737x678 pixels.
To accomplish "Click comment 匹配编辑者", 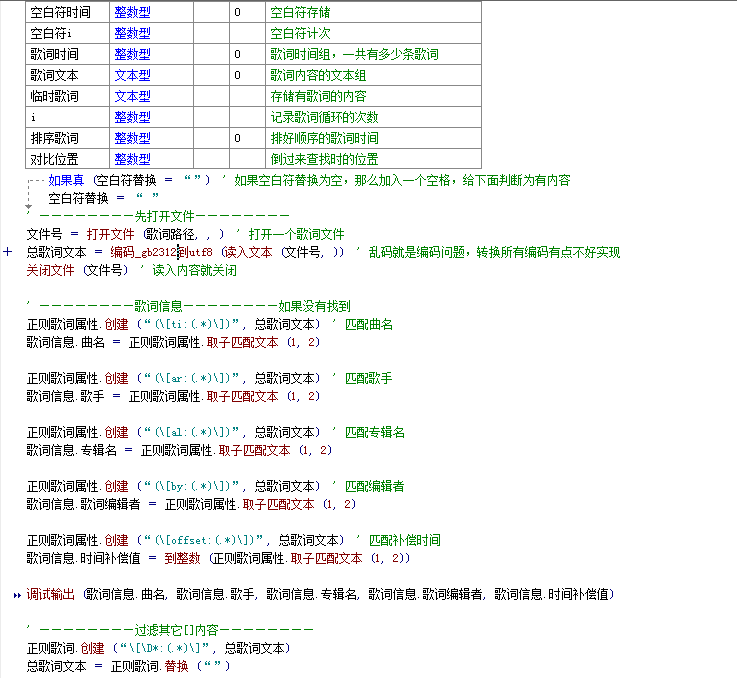I will (375, 487).
